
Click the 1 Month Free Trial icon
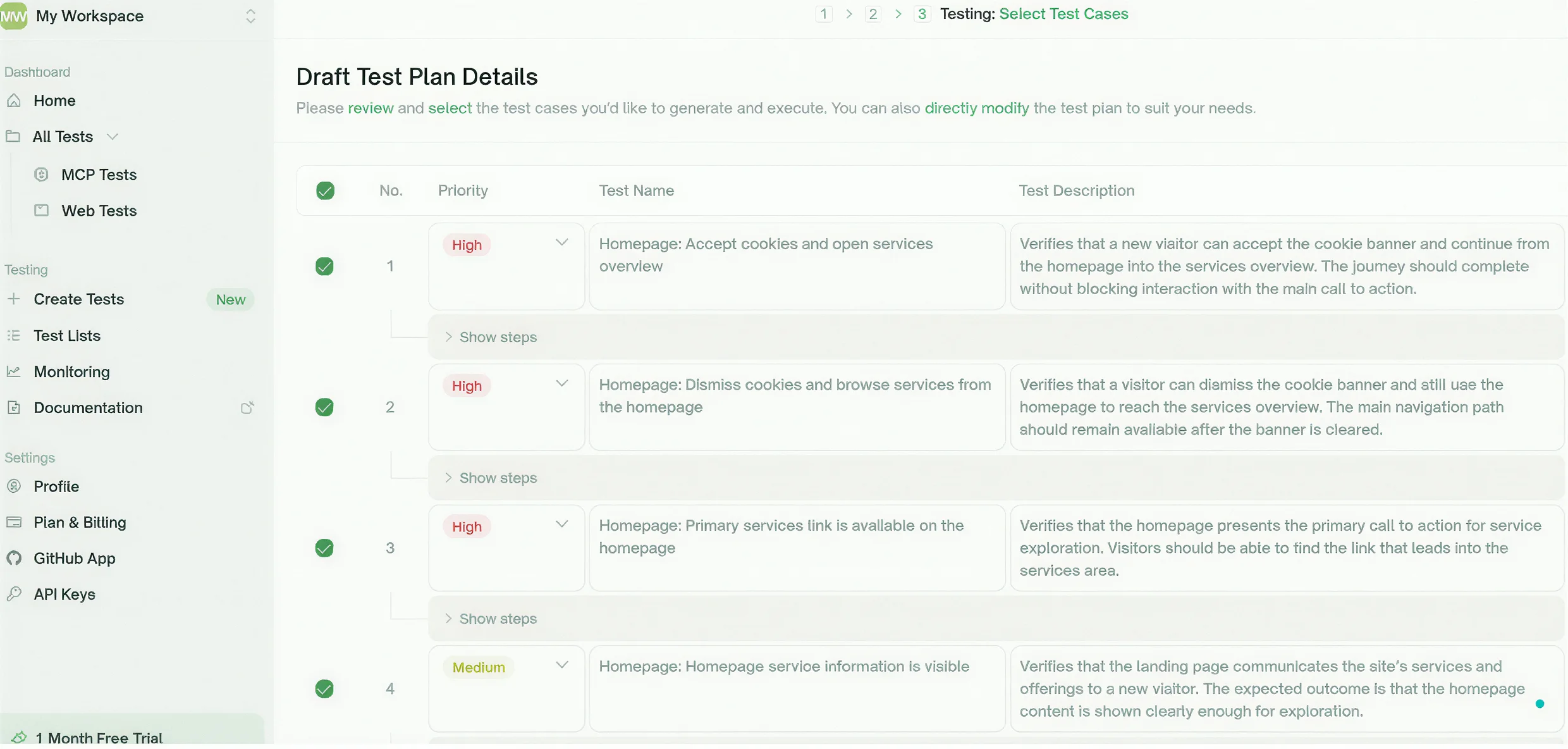pyautogui.click(x=19, y=738)
